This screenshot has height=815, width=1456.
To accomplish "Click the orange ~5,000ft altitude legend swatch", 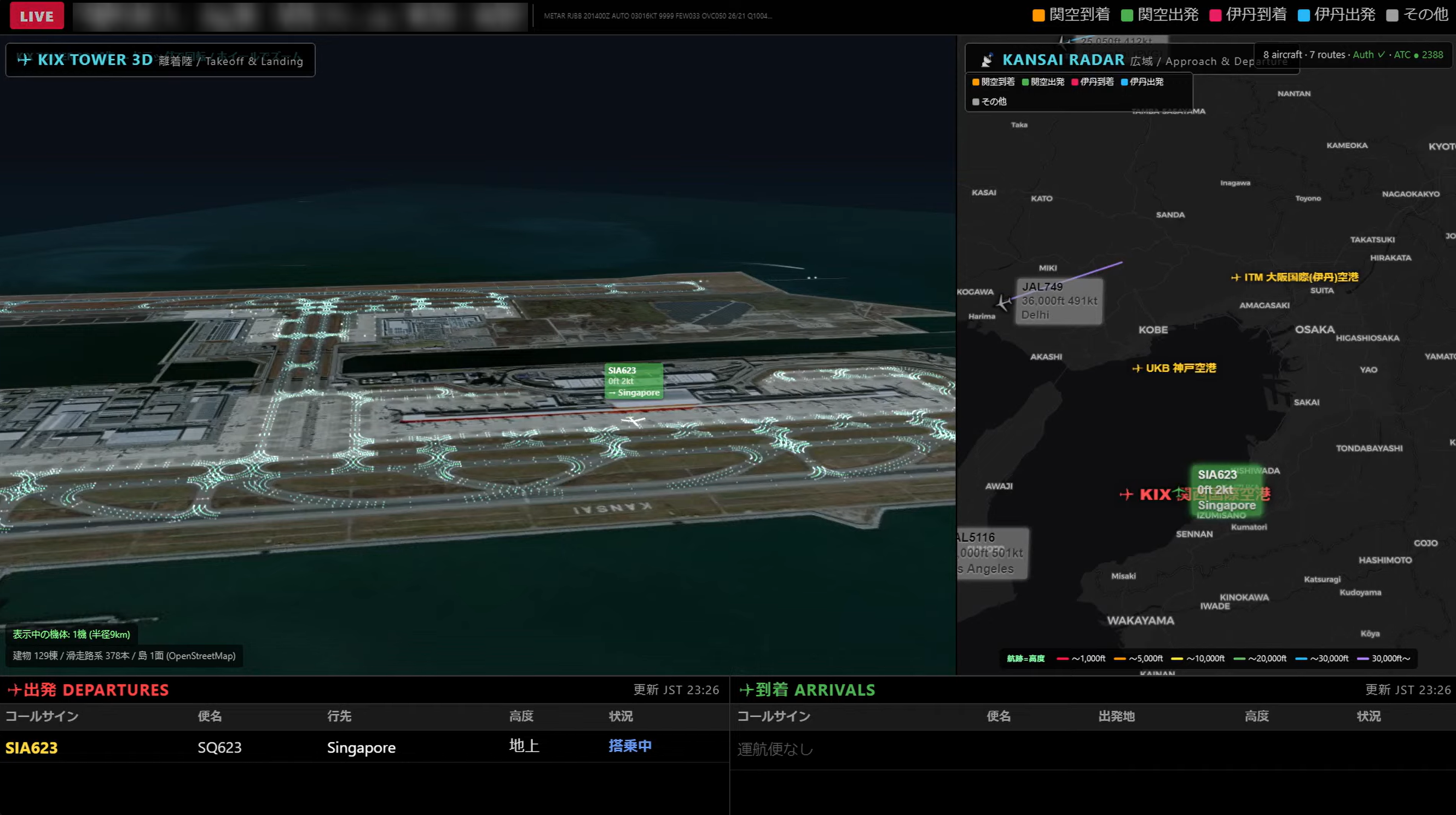I will (x=1119, y=659).
